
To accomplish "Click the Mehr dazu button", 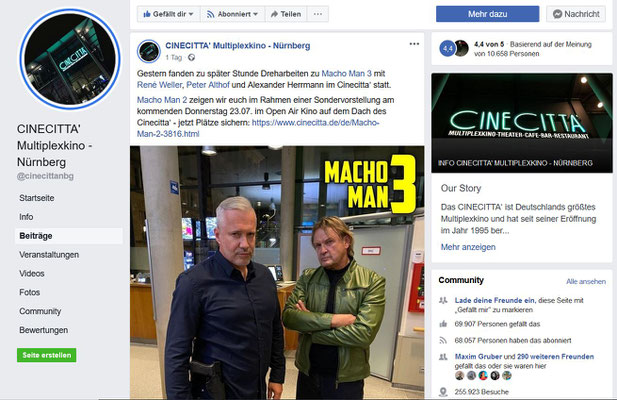I will click(488, 14).
